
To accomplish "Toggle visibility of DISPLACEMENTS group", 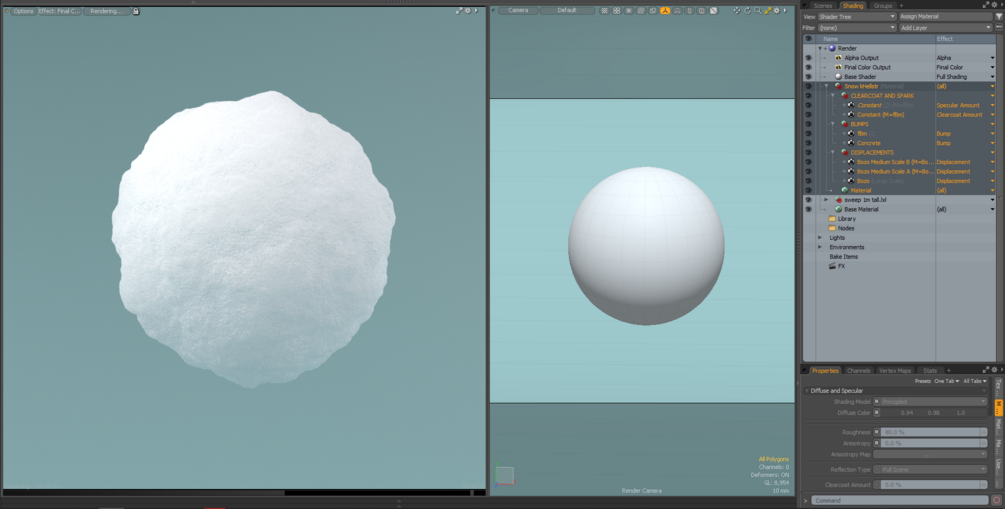I will coord(808,153).
